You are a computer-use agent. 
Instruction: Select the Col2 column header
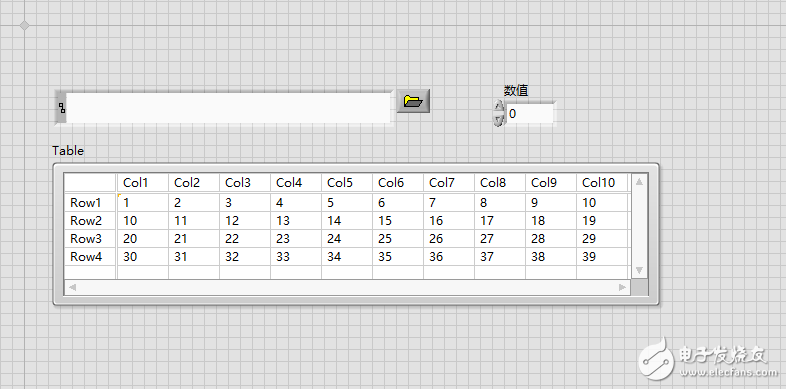[194, 183]
